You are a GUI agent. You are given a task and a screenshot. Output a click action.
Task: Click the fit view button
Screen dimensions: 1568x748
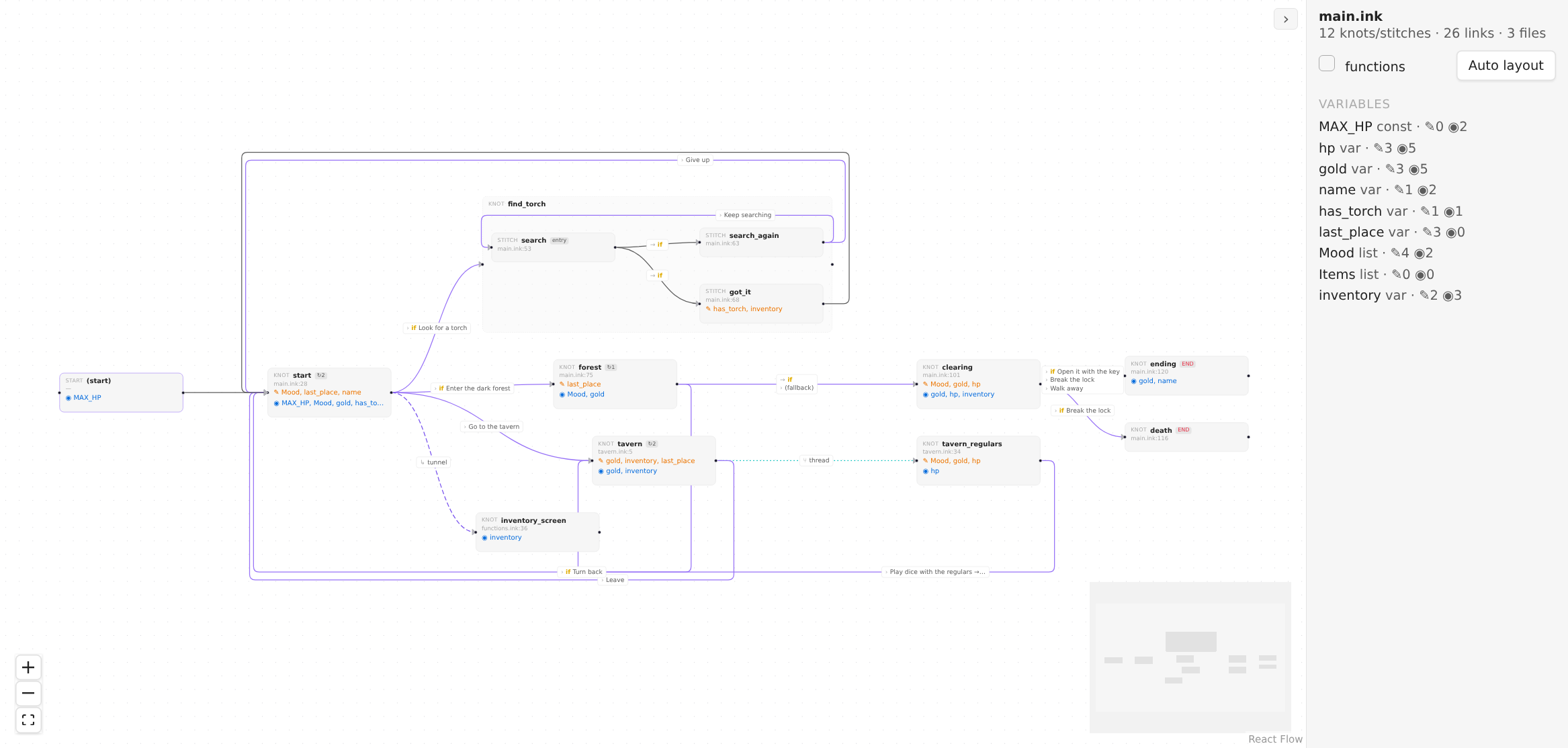28,720
